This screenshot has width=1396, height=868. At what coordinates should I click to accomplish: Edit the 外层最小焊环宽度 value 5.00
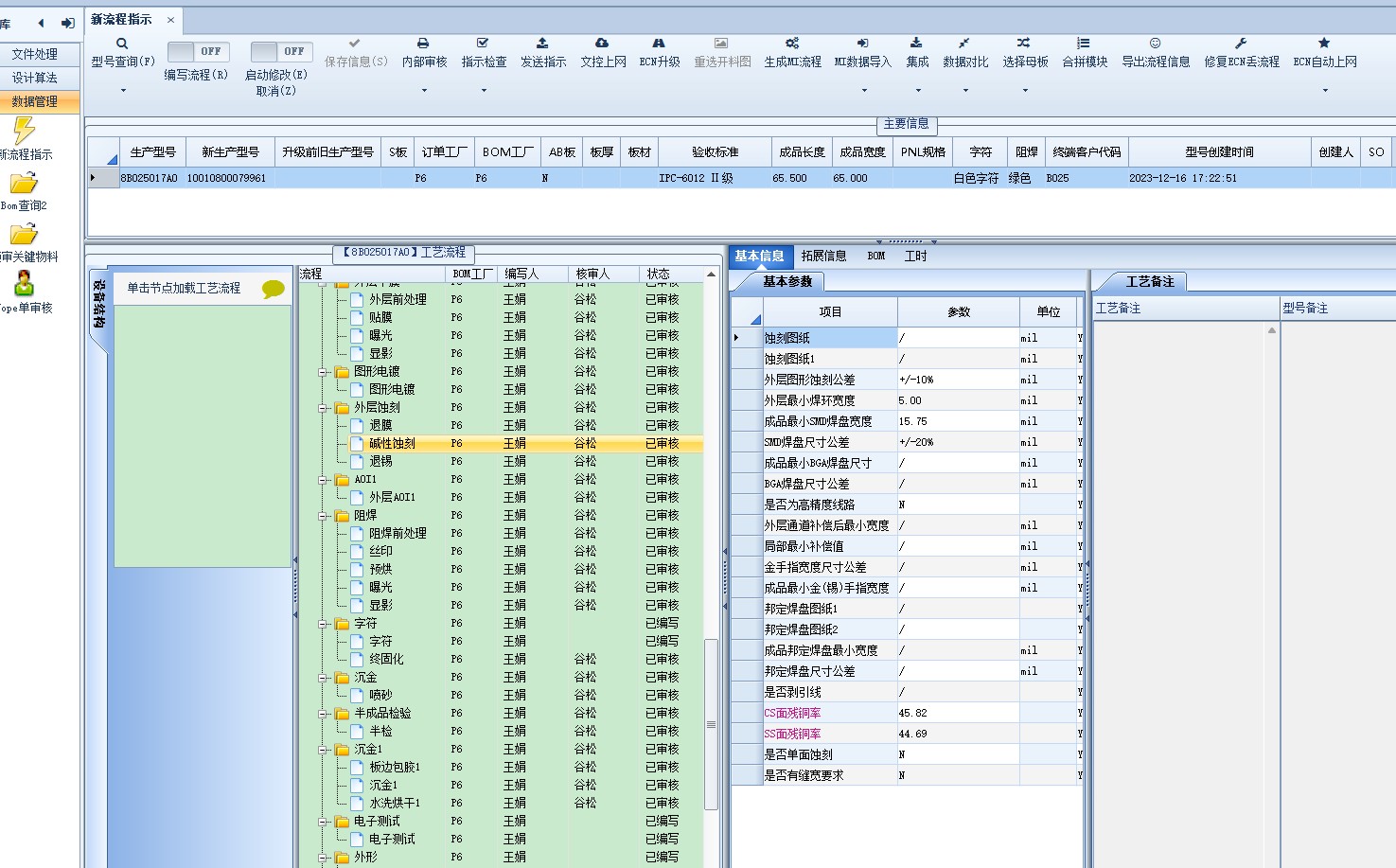click(958, 400)
